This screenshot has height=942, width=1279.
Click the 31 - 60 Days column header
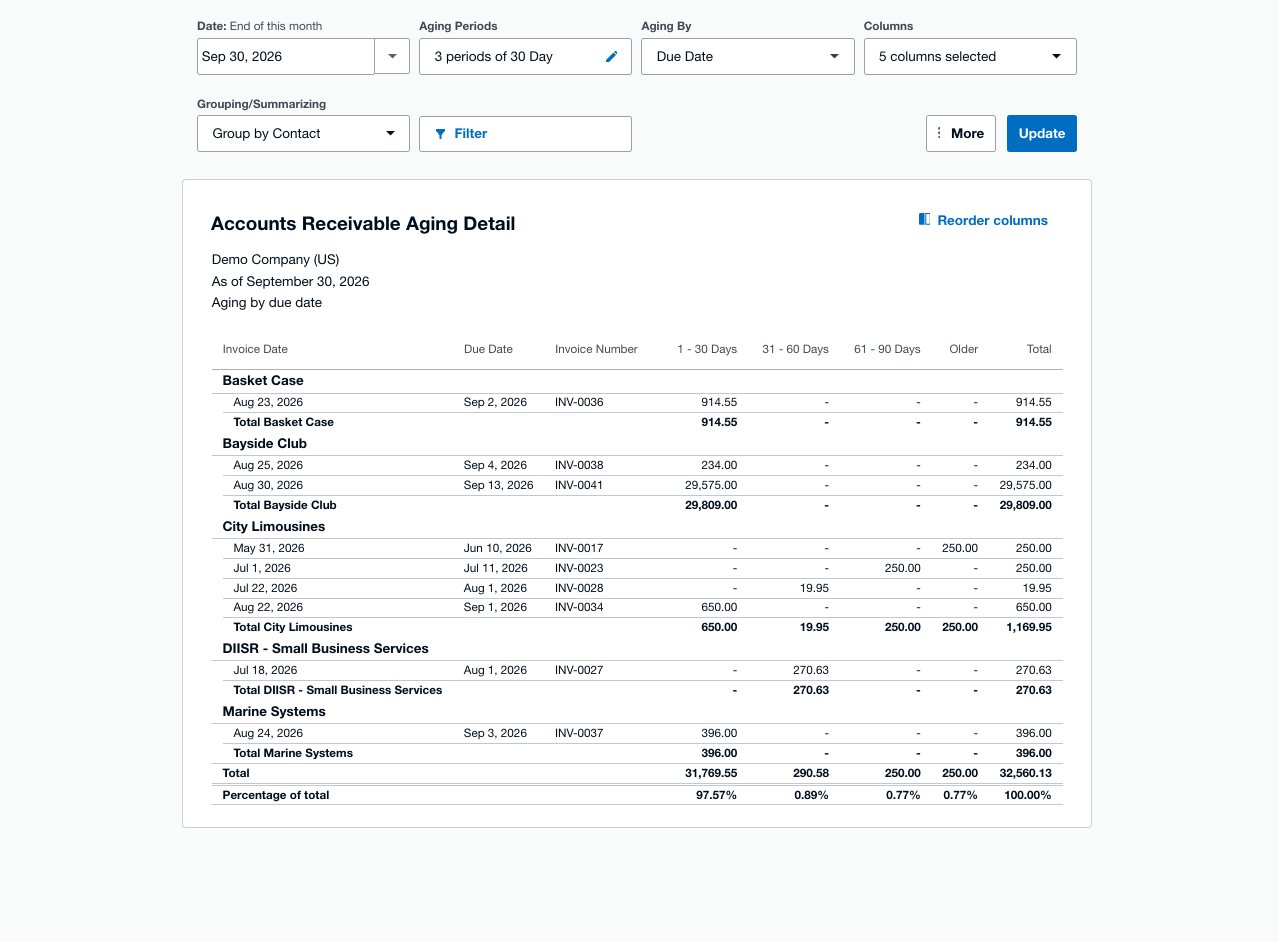click(x=795, y=349)
